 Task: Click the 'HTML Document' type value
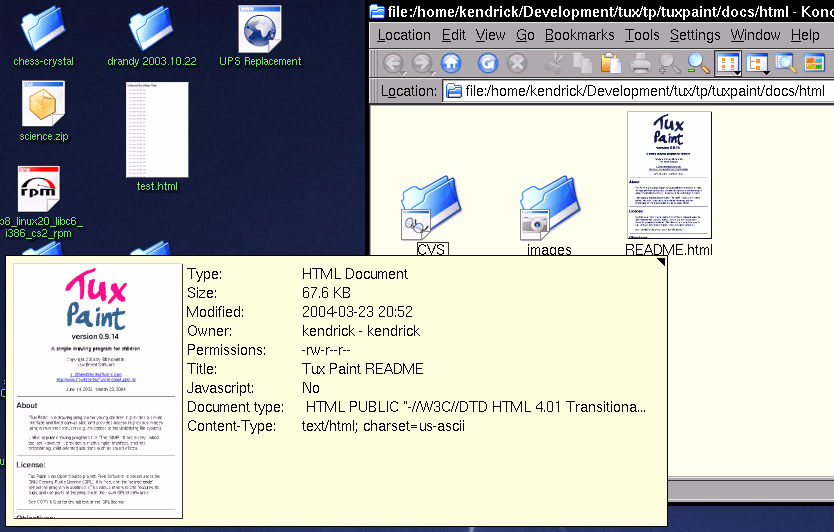(x=354, y=274)
